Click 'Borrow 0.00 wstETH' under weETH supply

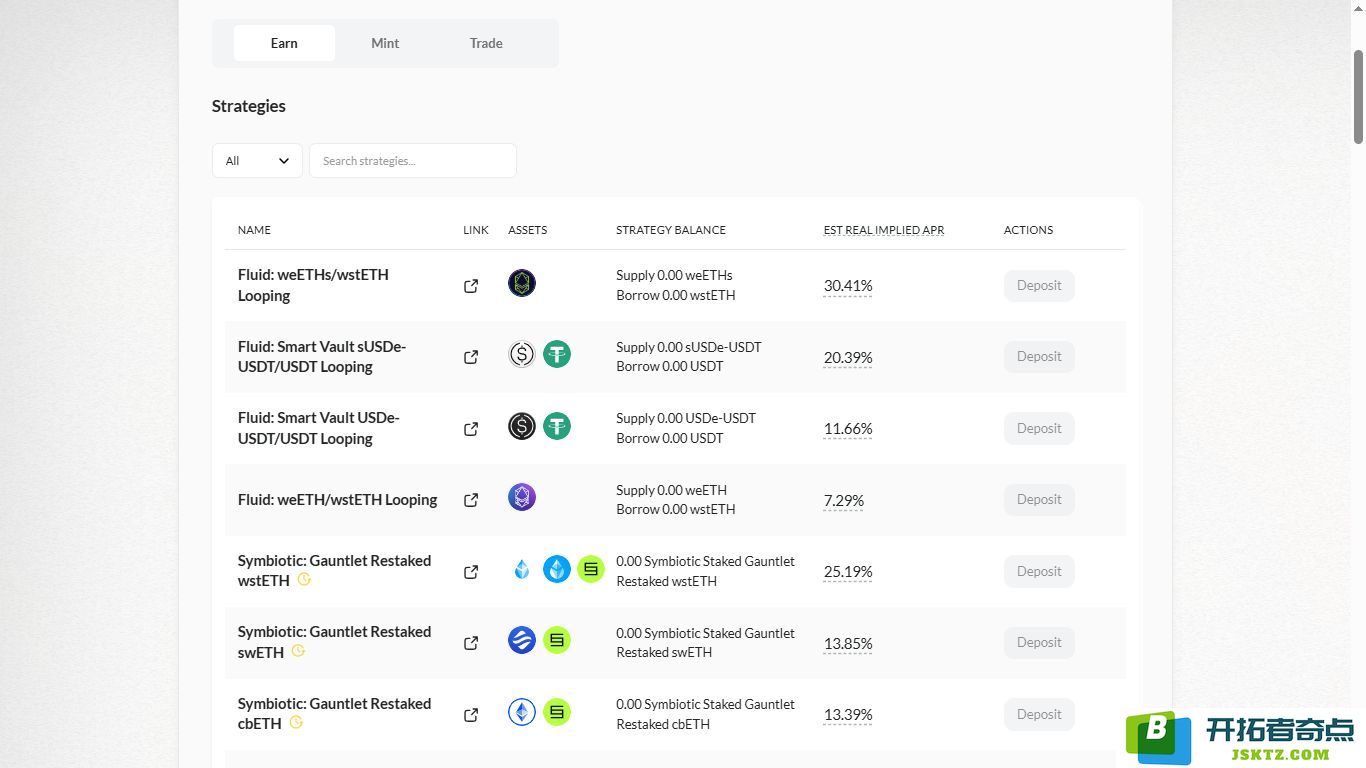[676, 509]
